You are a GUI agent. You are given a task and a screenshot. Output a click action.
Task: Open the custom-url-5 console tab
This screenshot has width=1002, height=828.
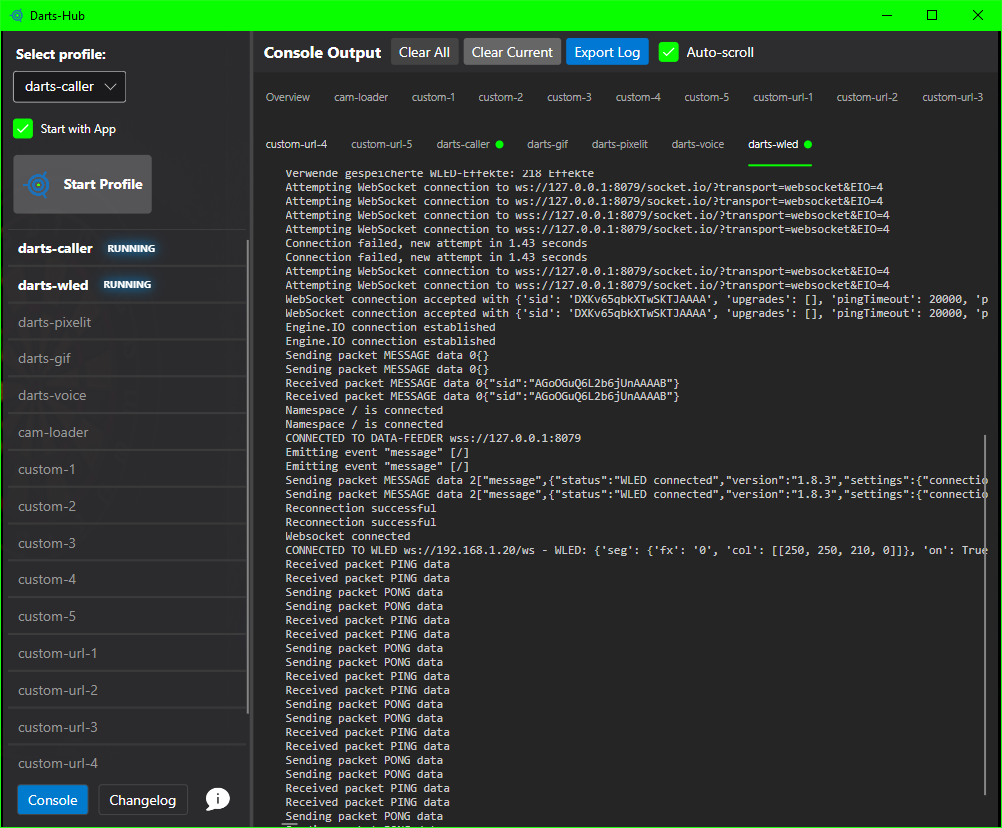382,144
